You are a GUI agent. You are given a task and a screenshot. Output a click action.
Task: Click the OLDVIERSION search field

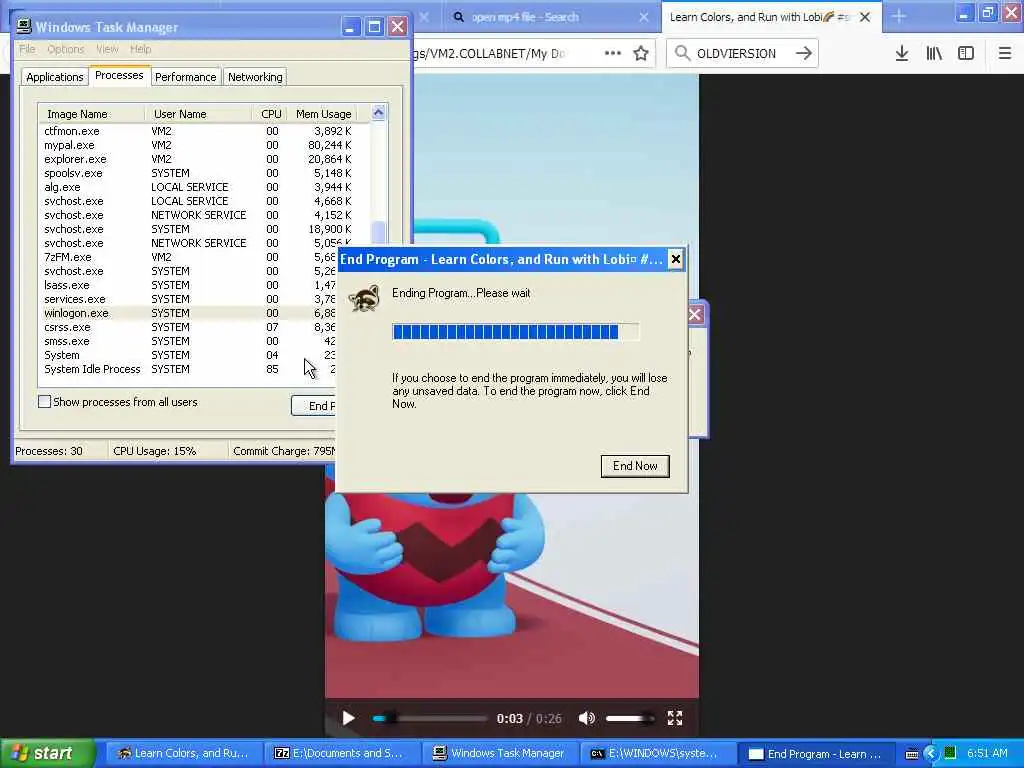pos(741,54)
